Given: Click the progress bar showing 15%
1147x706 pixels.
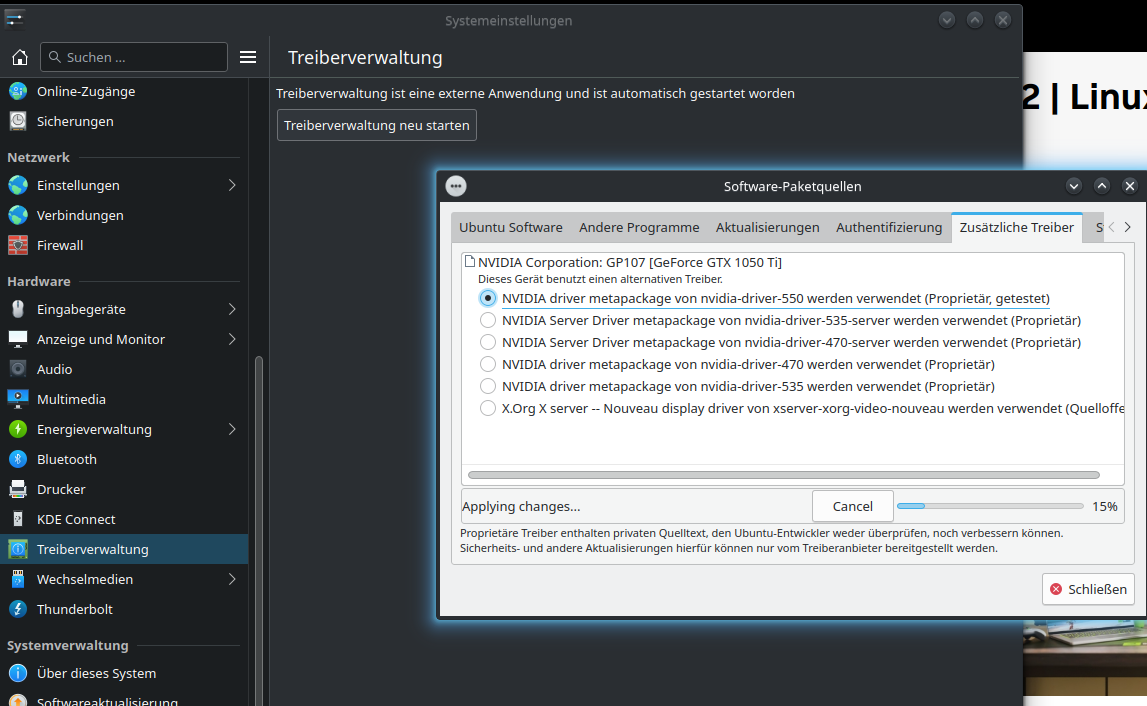Looking at the screenshot, I should 990,506.
